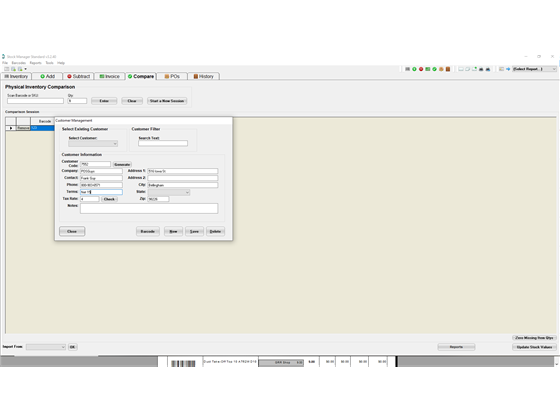
Task: Click the brown book History icon in the toolbar
Action: coord(448,69)
